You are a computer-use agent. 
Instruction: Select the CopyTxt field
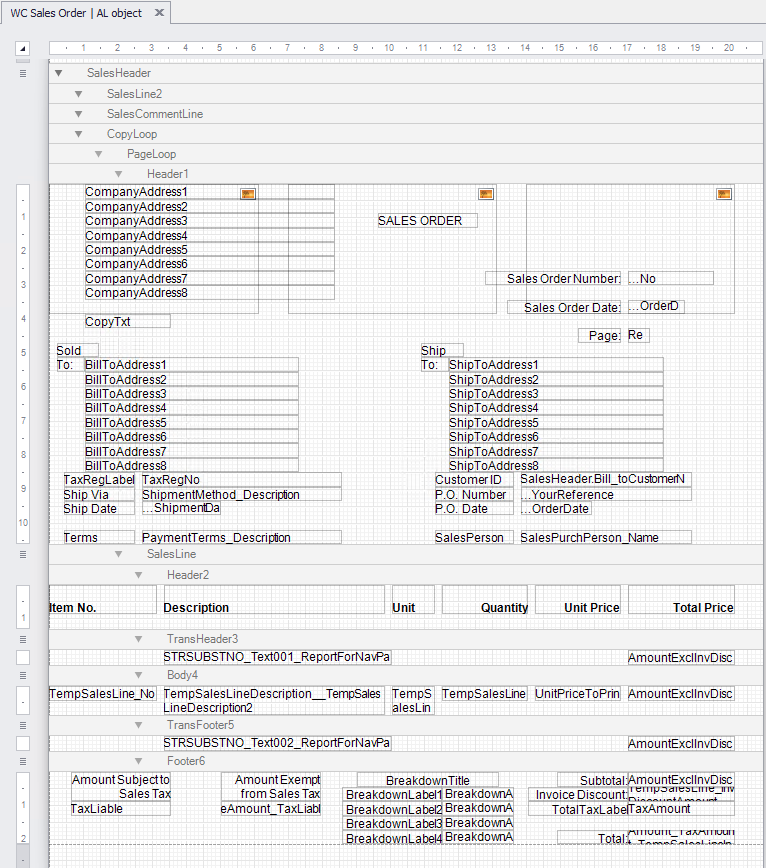click(127, 322)
